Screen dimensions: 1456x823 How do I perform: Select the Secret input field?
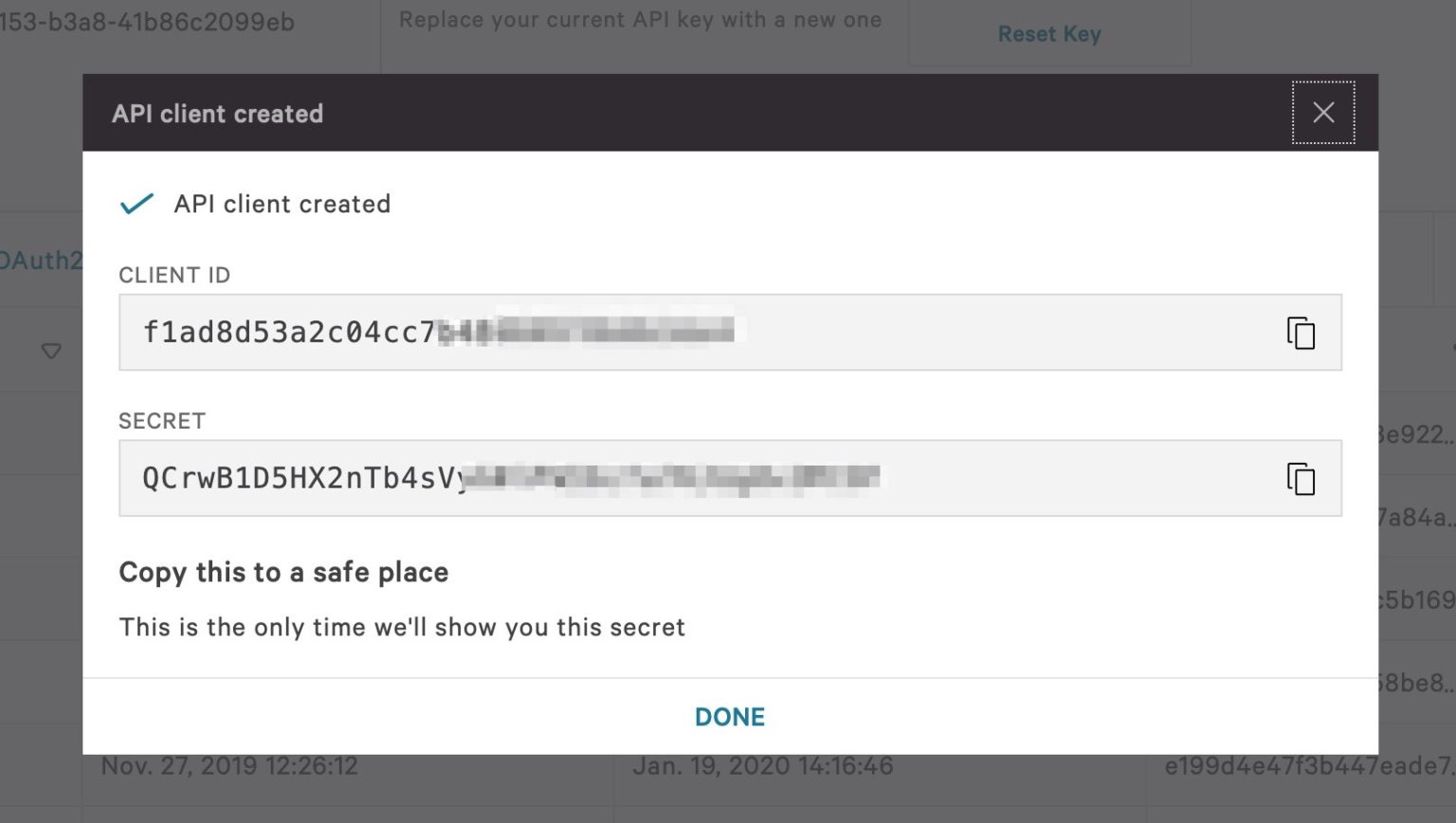point(664,479)
